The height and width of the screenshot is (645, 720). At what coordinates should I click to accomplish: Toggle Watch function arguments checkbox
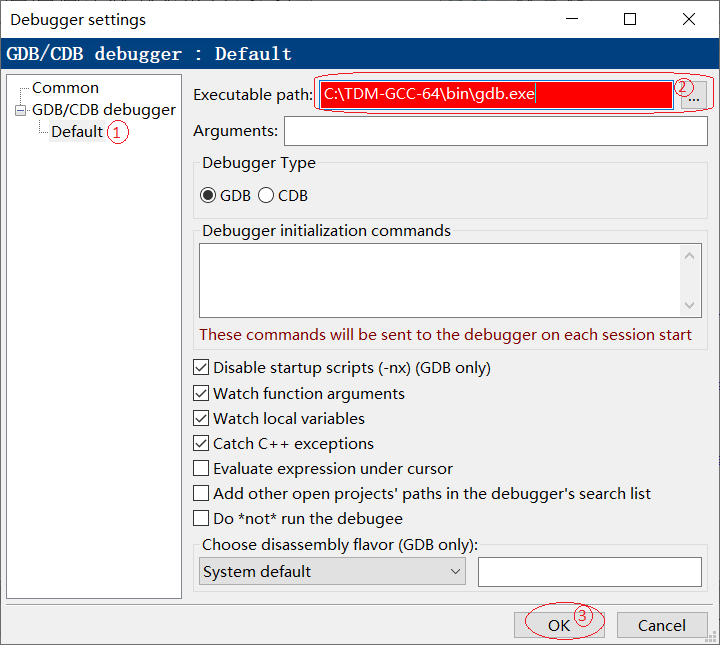click(201, 393)
